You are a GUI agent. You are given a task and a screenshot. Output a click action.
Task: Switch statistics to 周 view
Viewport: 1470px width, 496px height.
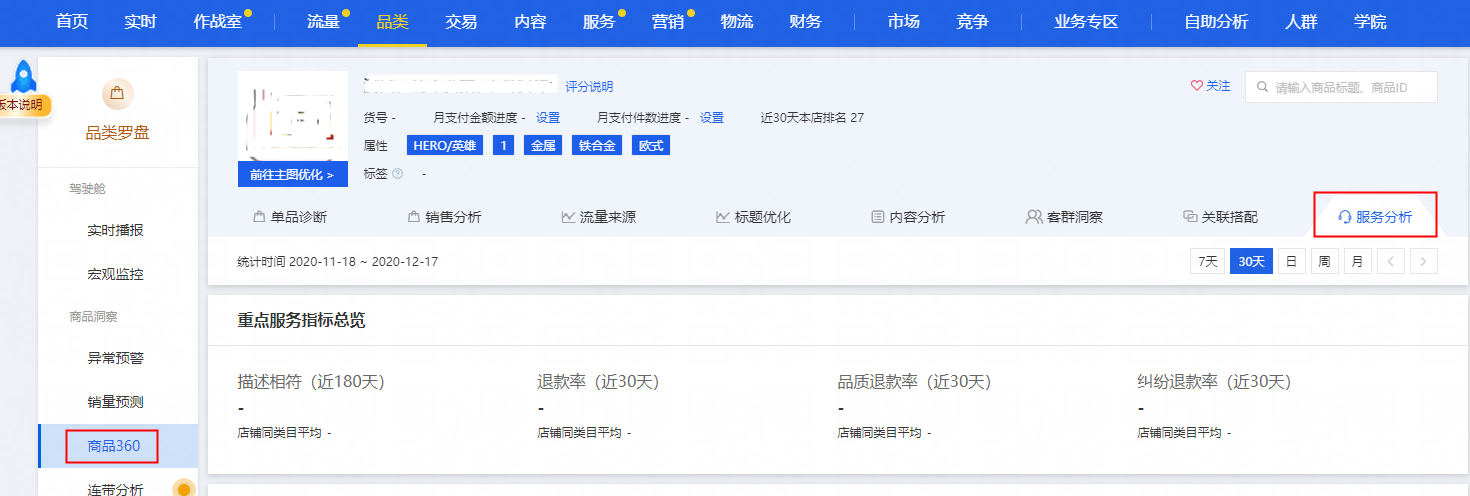pos(1324,262)
